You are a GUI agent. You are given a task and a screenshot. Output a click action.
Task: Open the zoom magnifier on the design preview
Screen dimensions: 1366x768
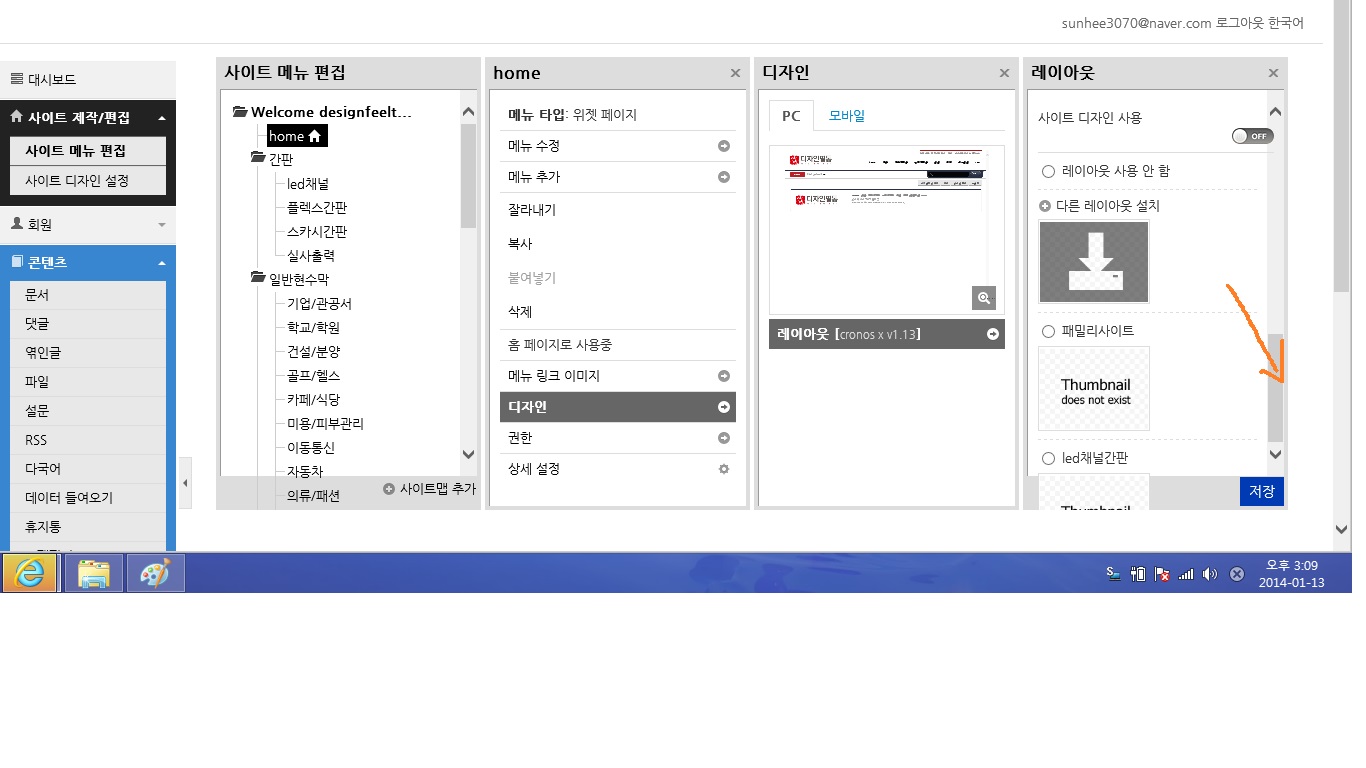pos(983,298)
